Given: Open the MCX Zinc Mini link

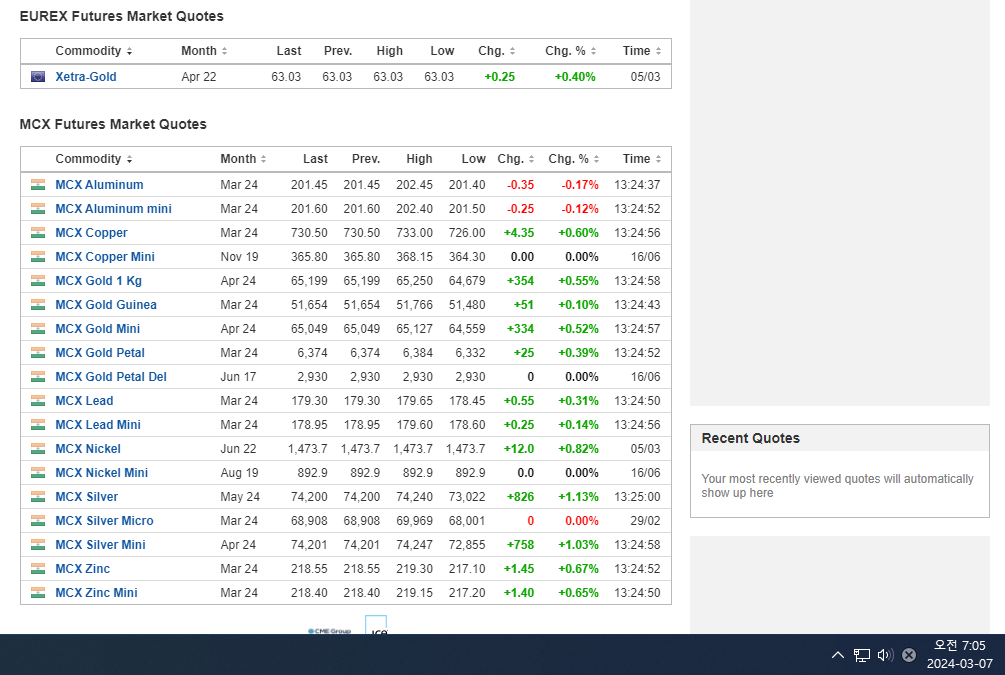Looking at the screenshot, I should pos(96,593).
